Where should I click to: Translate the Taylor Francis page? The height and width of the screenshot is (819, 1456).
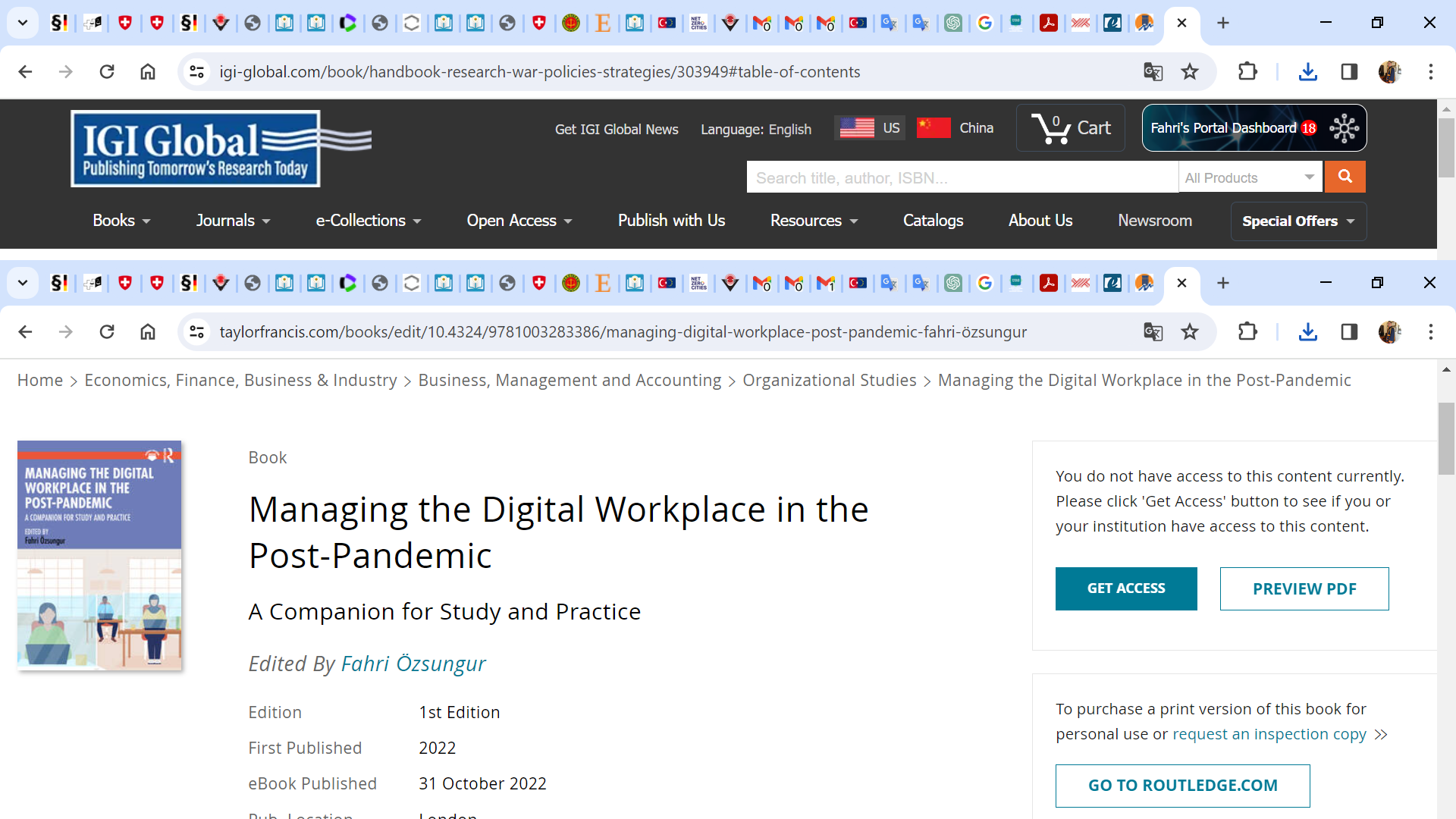click(x=1153, y=331)
